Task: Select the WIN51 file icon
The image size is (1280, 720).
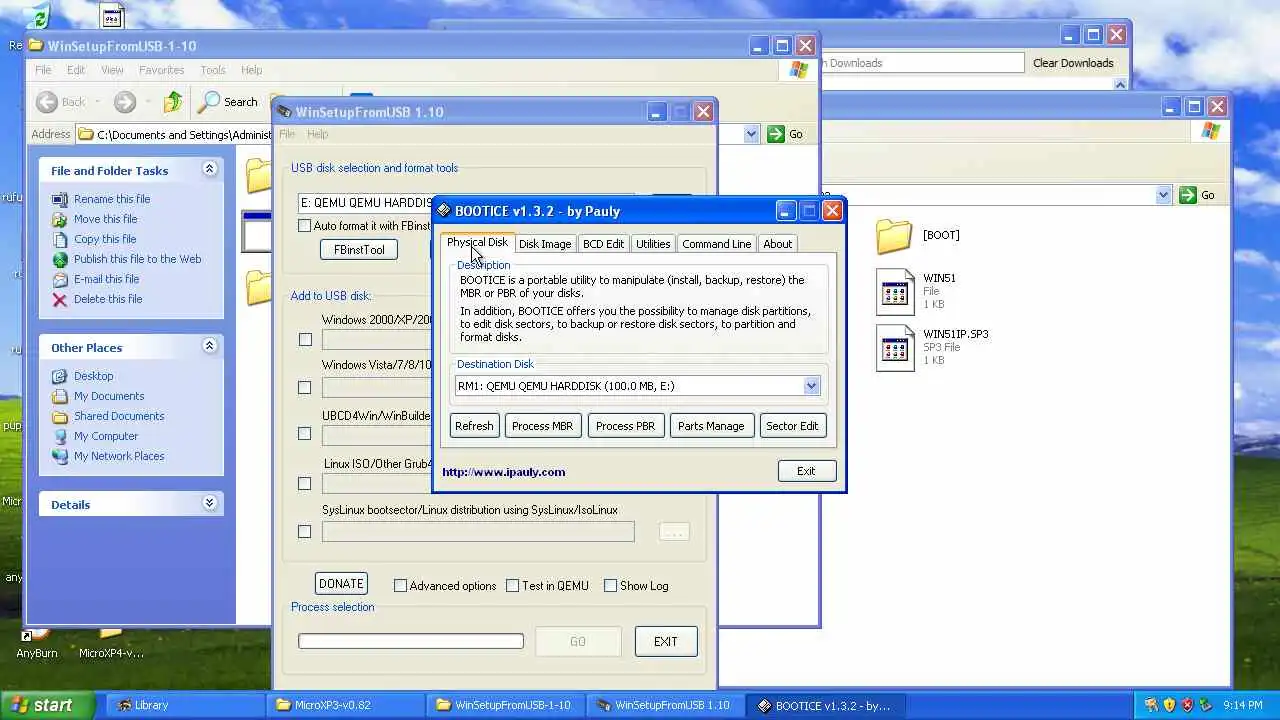Action: pyautogui.click(x=895, y=291)
